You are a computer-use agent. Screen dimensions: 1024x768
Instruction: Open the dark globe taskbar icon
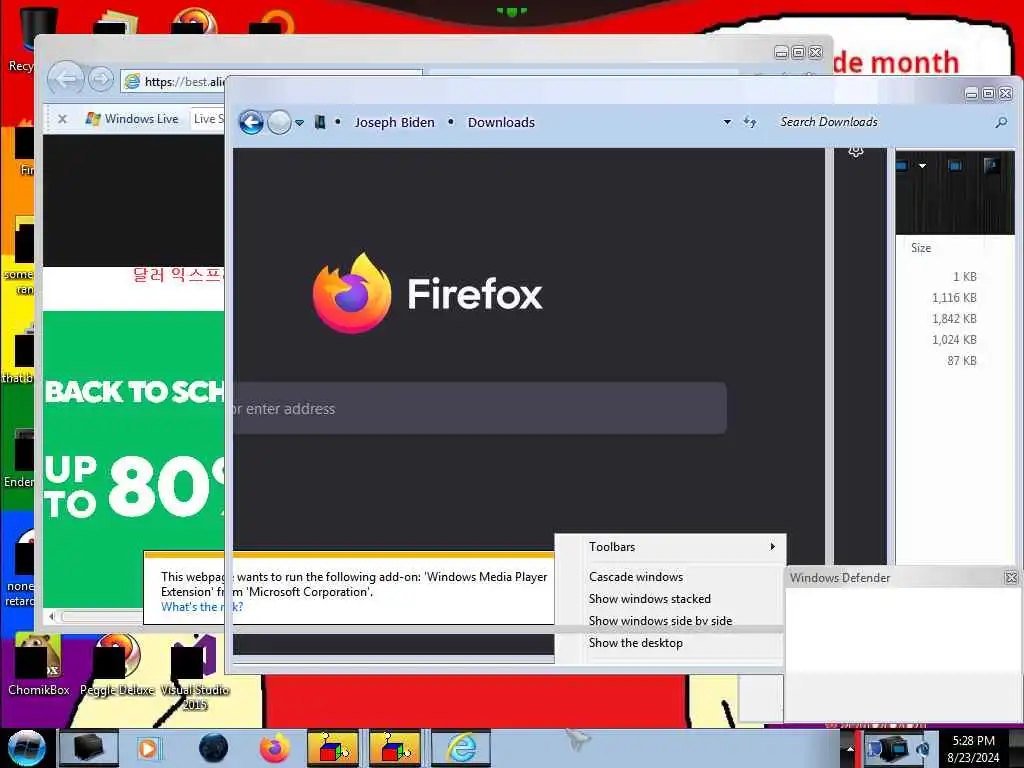click(x=214, y=748)
